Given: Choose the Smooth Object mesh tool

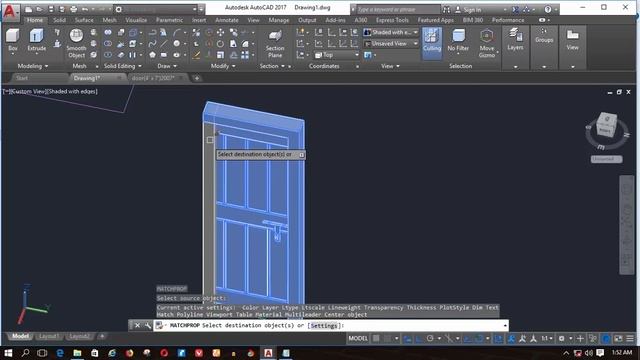Looking at the screenshot, I should (x=76, y=43).
